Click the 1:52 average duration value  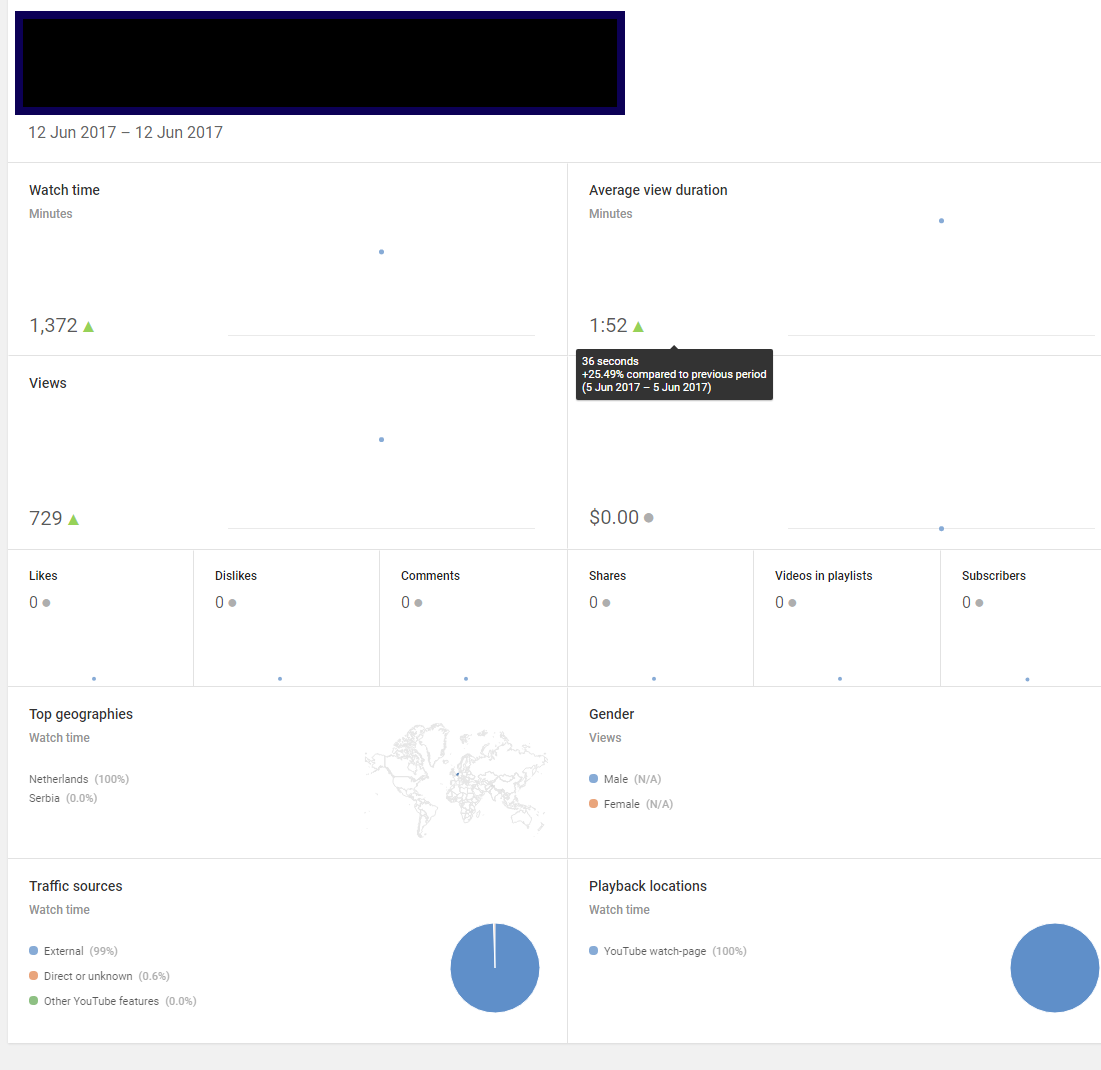point(608,326)
